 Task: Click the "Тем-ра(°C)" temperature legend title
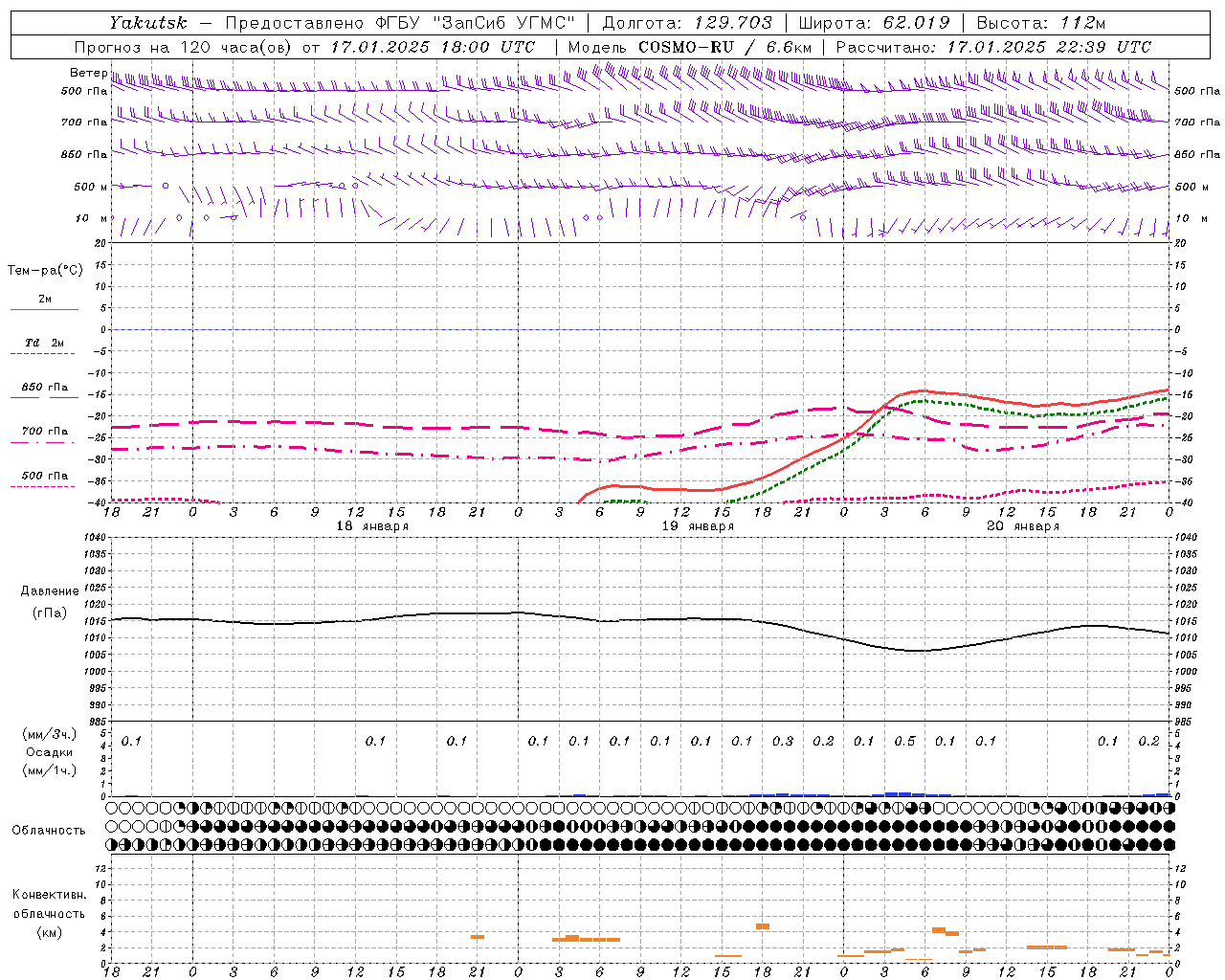[x=45, y=270]
